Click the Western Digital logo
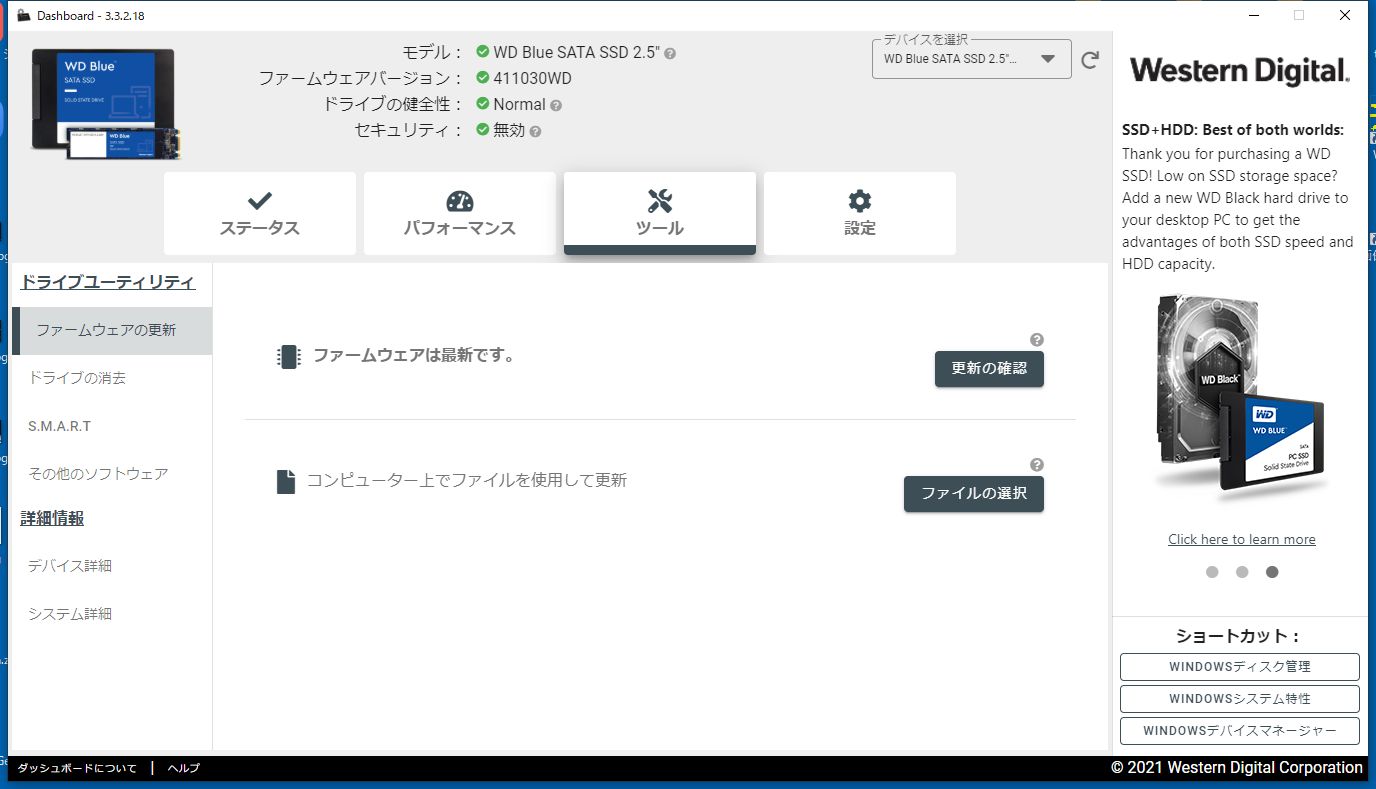The width and height of the screenshot is (1376, 789). (1240, 71)
